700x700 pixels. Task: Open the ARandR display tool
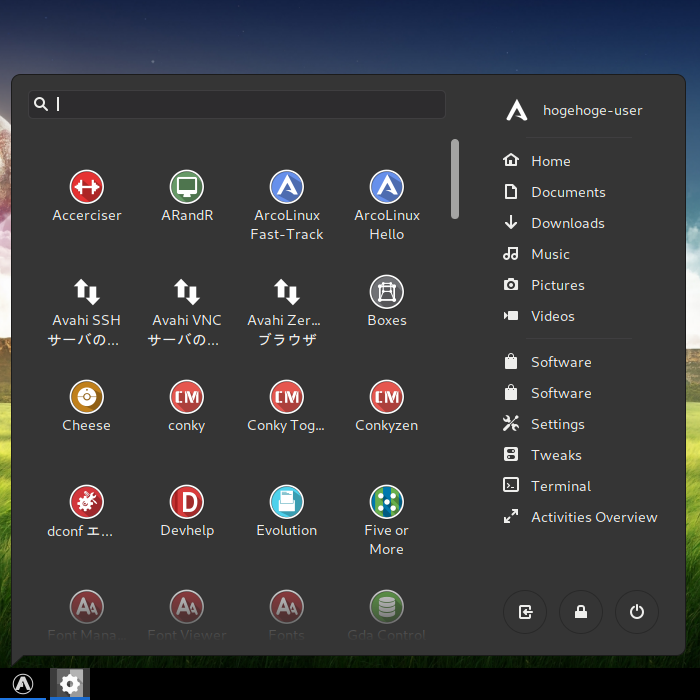(187, 196)
